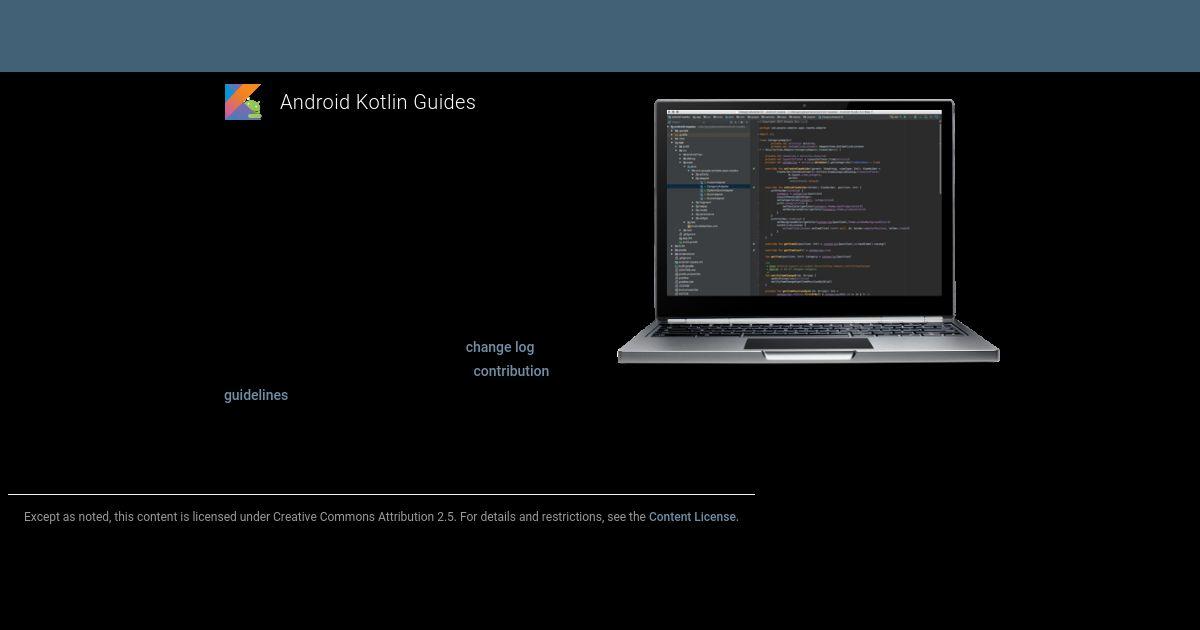Click the Kotlin Android logo icon
The width and height of the screenshot is (1200, 630).
click(x=243, y=102)
